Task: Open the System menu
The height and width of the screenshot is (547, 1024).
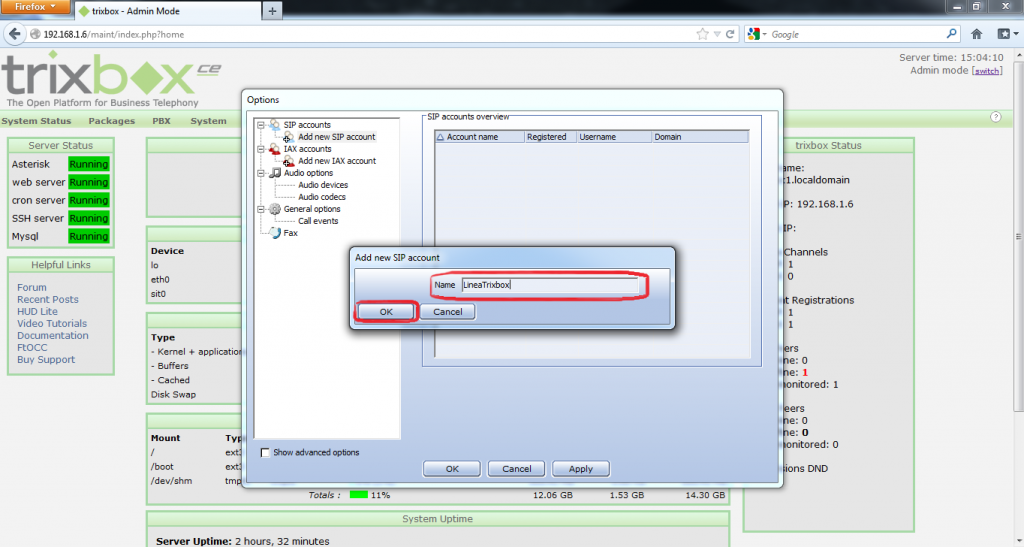Action: [x=208, y=121]
